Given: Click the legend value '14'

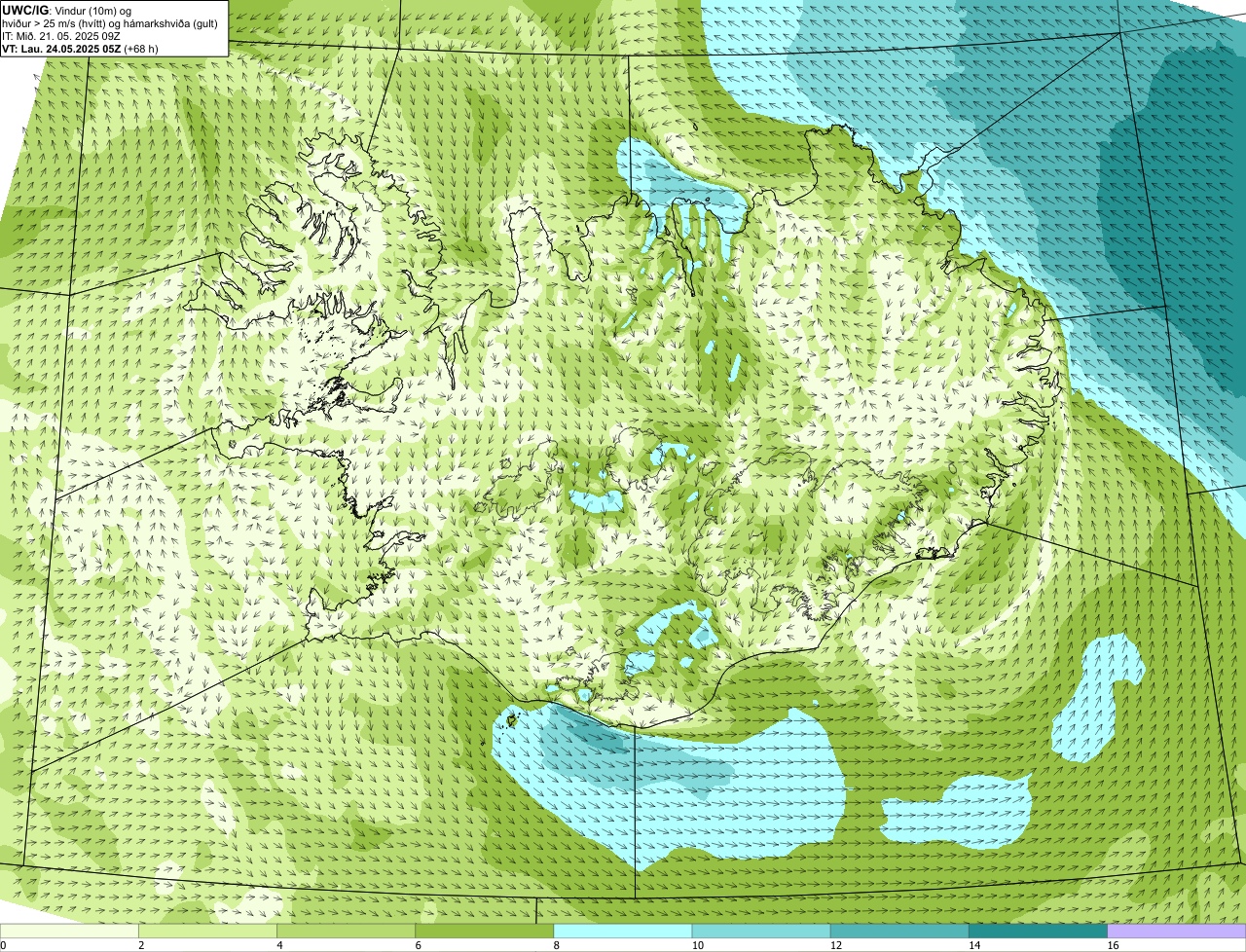Looking at the screenshot, I should 973,945.
